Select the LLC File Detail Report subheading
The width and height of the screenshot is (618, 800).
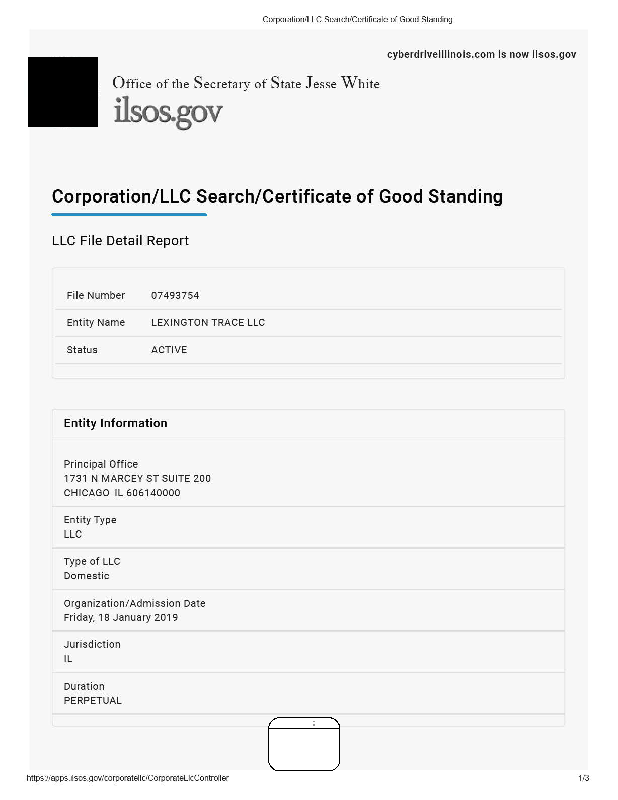coord(120,241)
